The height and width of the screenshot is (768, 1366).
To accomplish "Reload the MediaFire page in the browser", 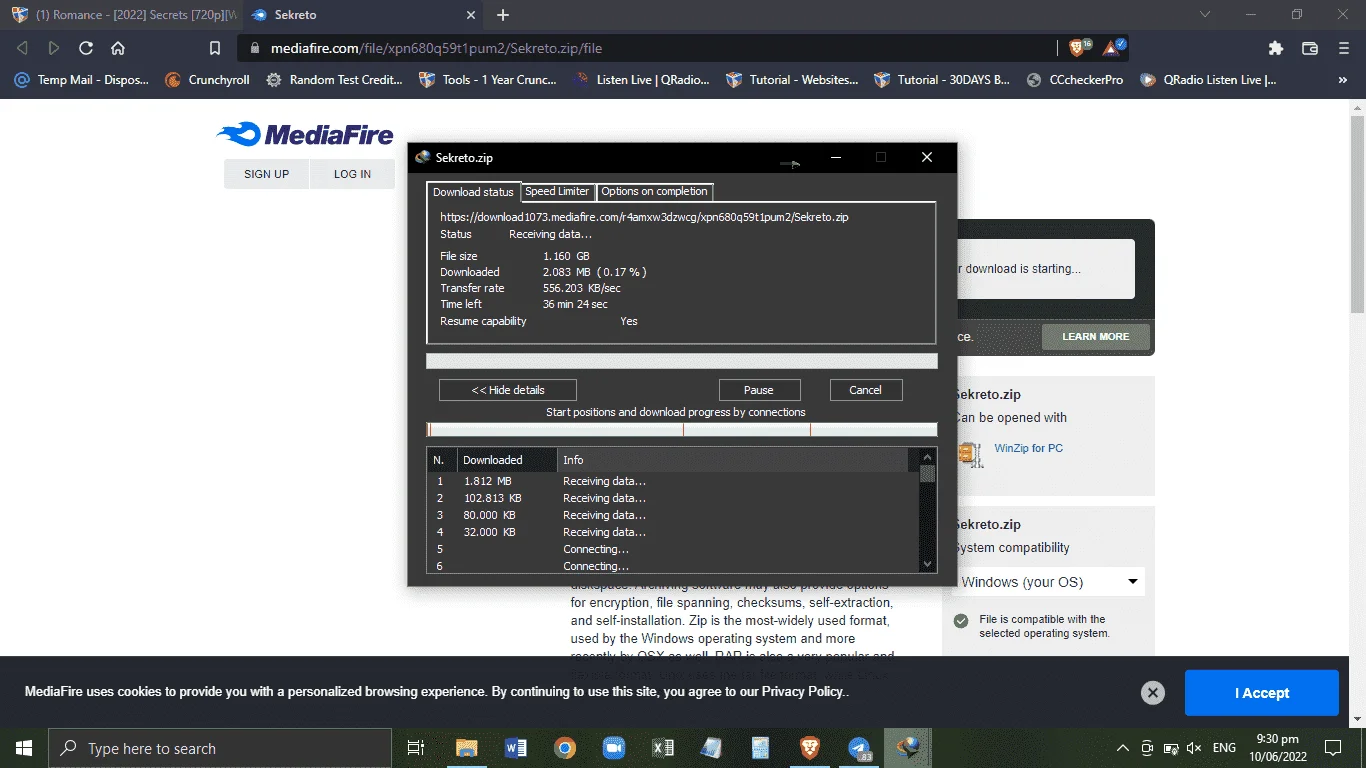I will (x=86, y=48).
